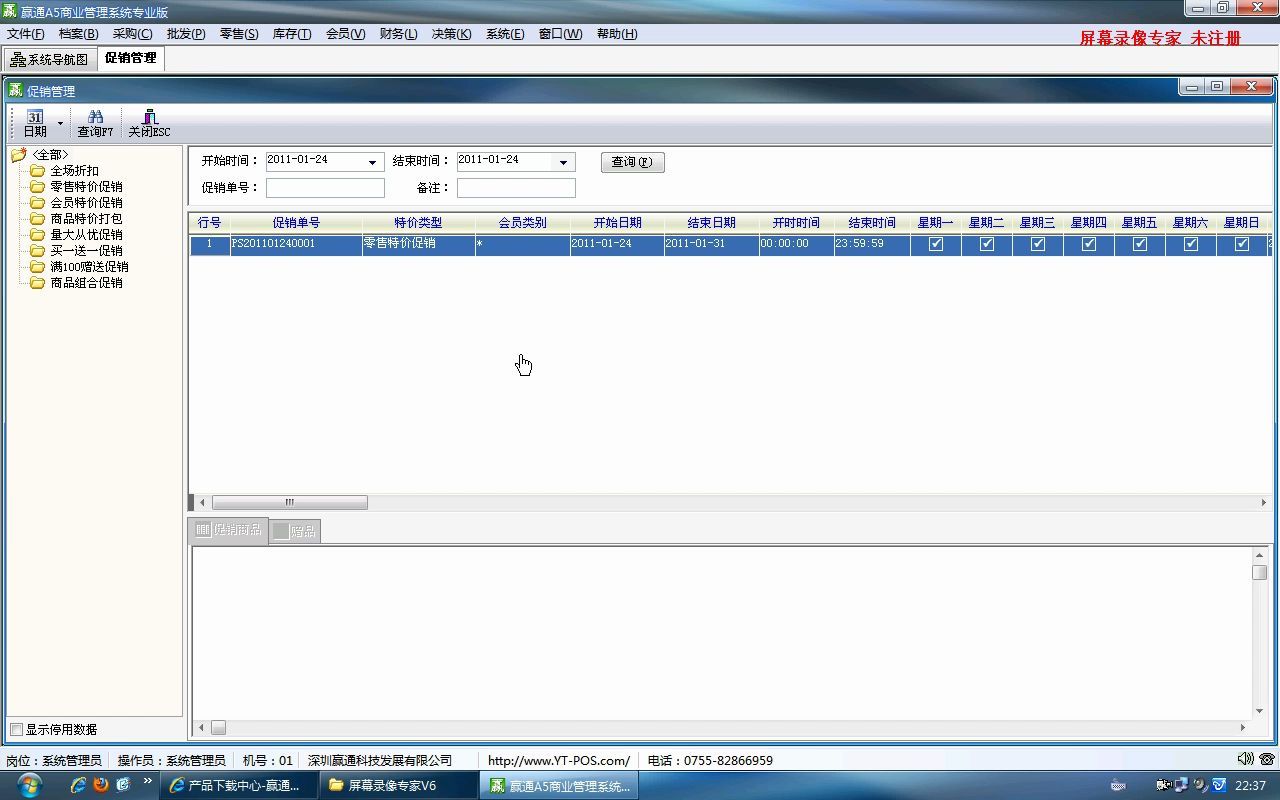The height and width of the screenshot is (800, 1280).
Task: Open the http://www.YT-POS.com/ link
Action: coord(559,761)
